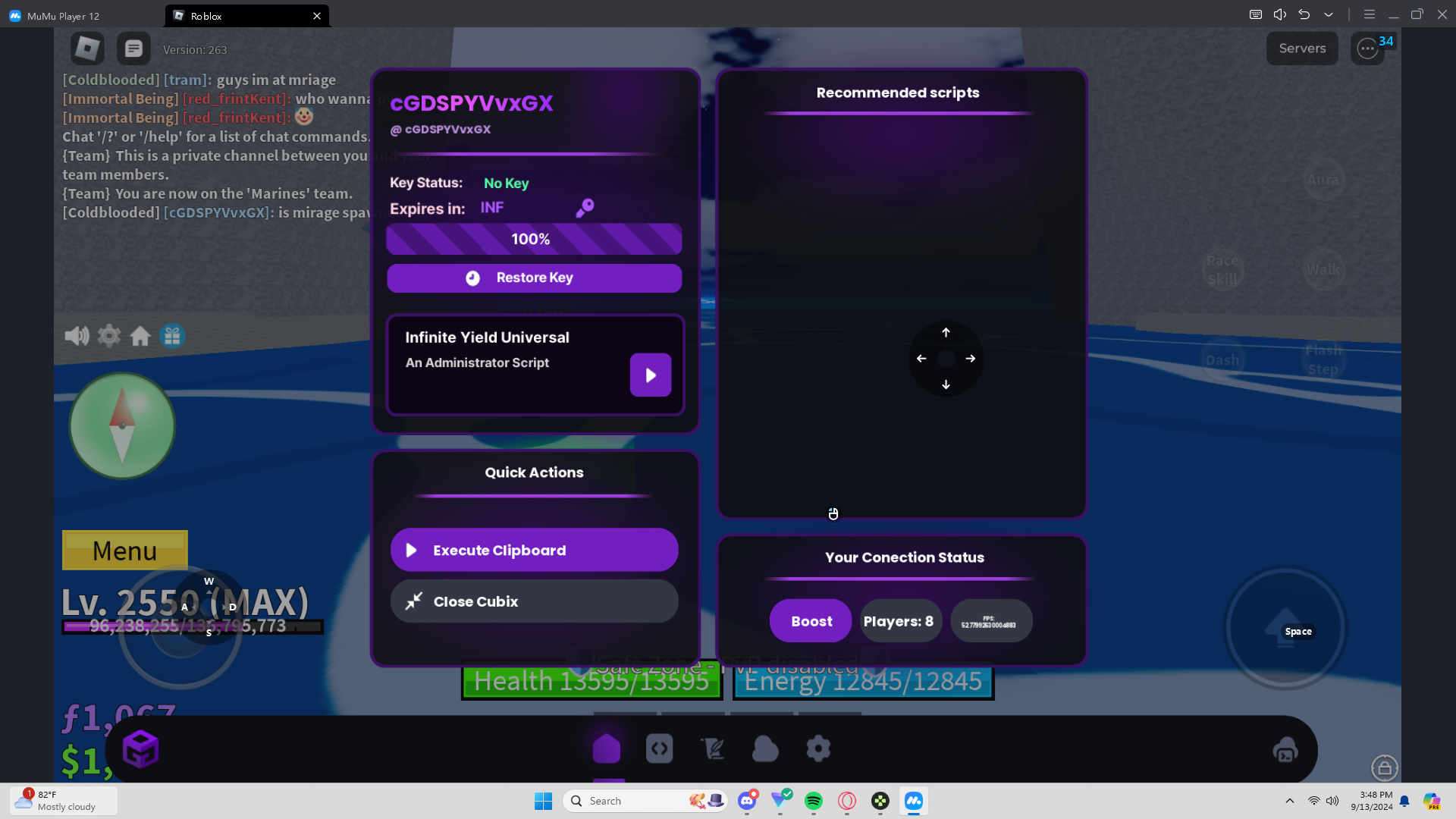The height and width of the screenshot is (819, 1456).
Task: Click the MuMu back arrow icon
Action: point(1304,14)
